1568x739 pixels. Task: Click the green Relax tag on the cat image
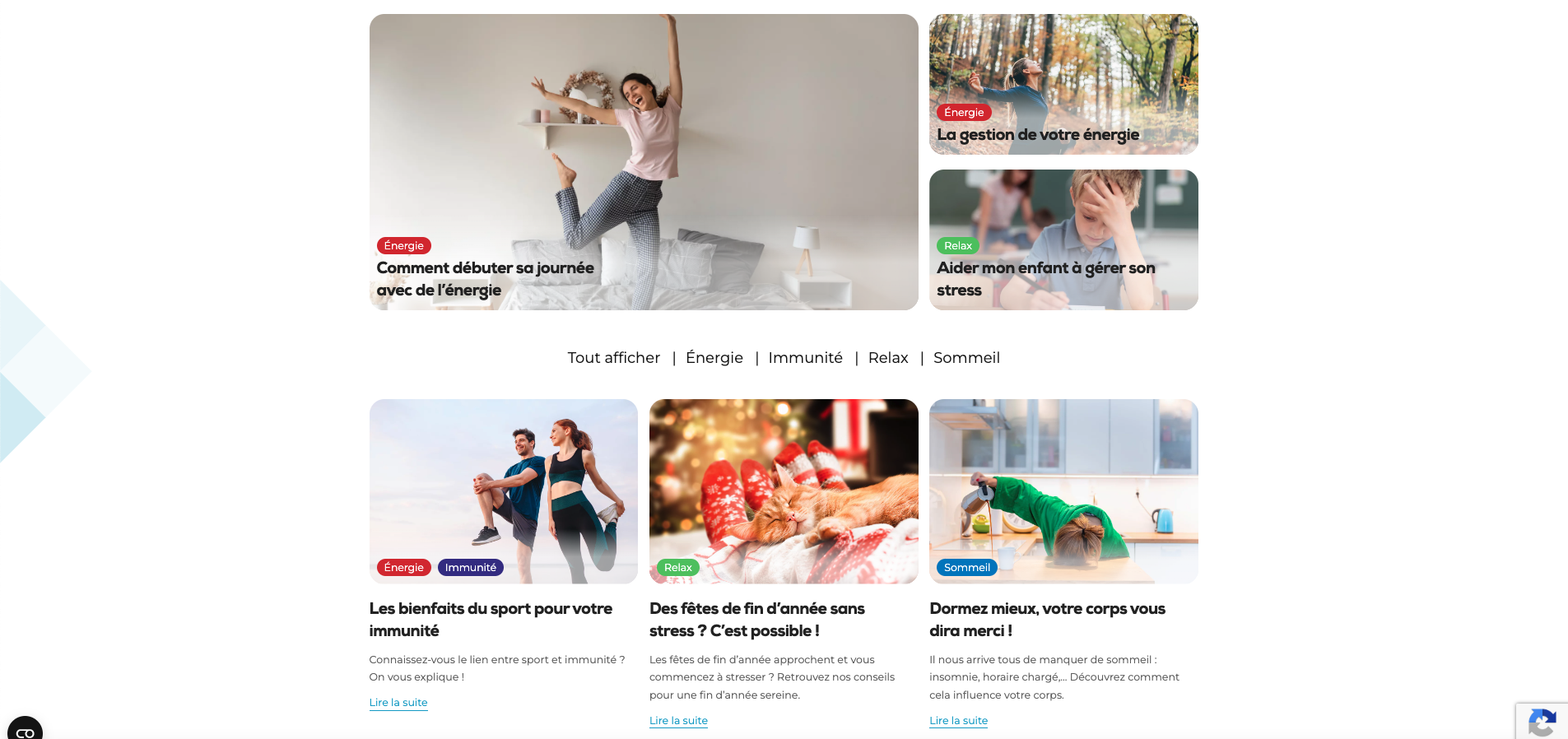tap(677, 567)
